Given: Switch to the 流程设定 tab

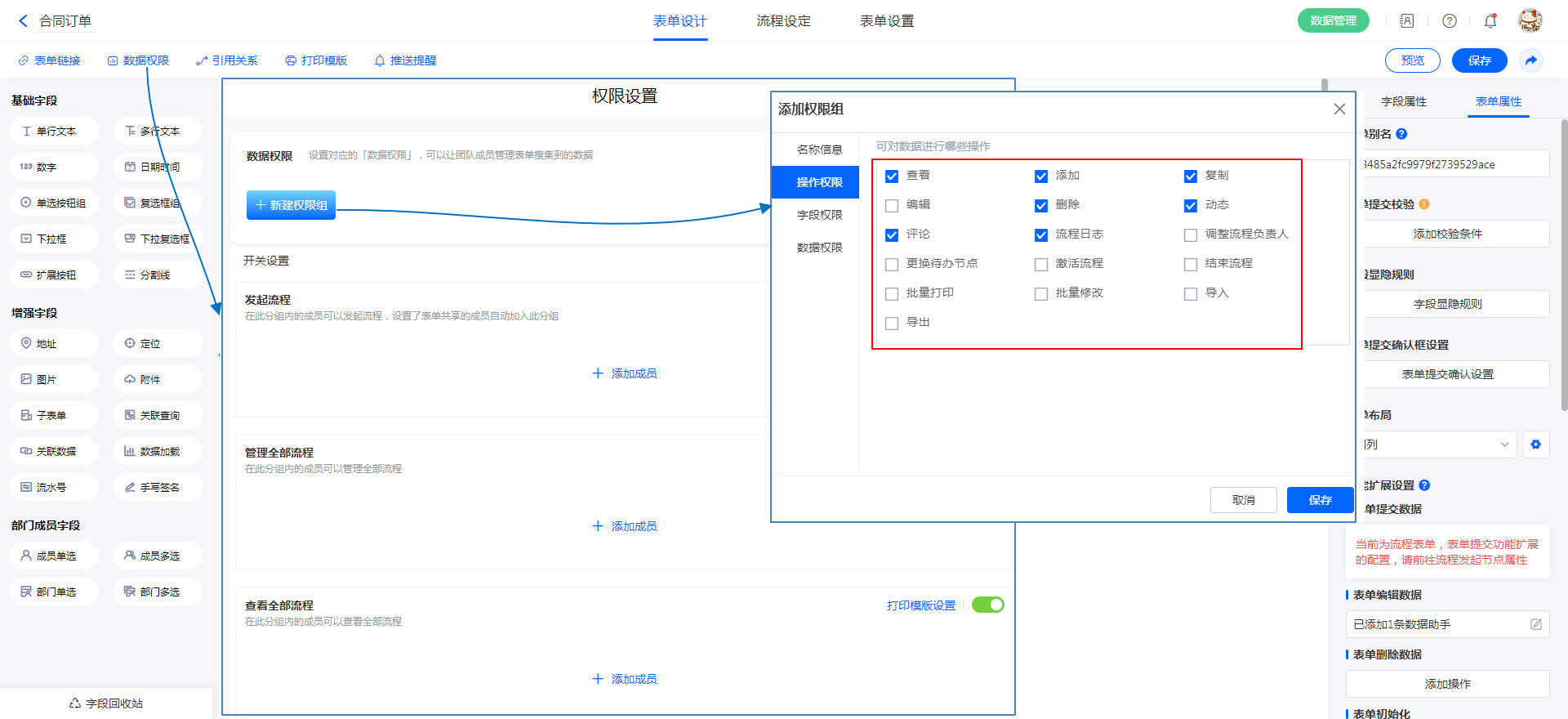Looking at the screenshot, I should click(x=783, y=21).
